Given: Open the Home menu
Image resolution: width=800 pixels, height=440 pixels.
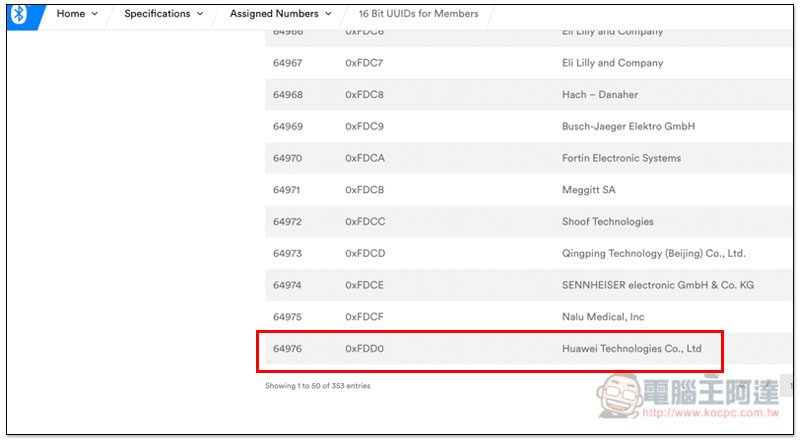Looking at the screenshot, I should (x=77, y=14).
